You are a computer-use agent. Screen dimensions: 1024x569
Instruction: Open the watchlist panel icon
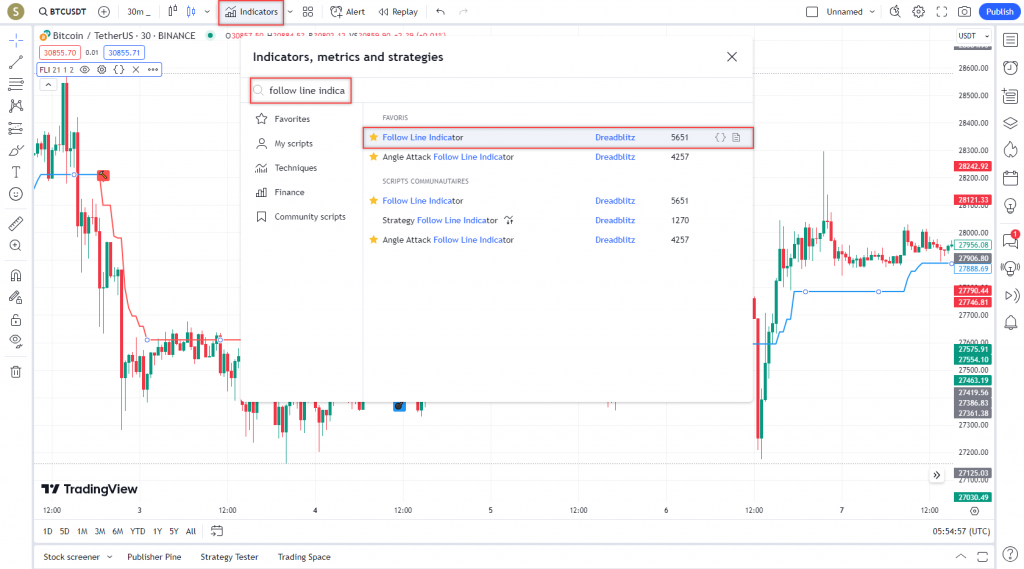tap(1010, 41)
